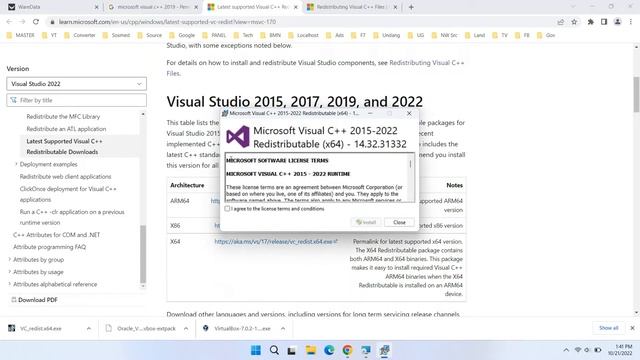Open the Gov bookmarks folder
The width and height of the screenshot is (640, 360).
pos(546,35)
